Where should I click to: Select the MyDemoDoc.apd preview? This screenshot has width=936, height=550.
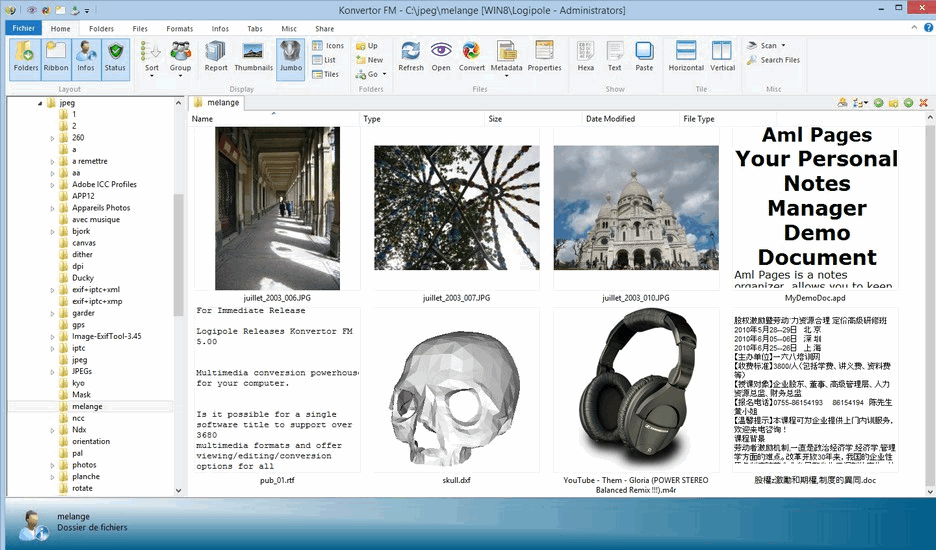pyautogui.click(x=815, y=208)
